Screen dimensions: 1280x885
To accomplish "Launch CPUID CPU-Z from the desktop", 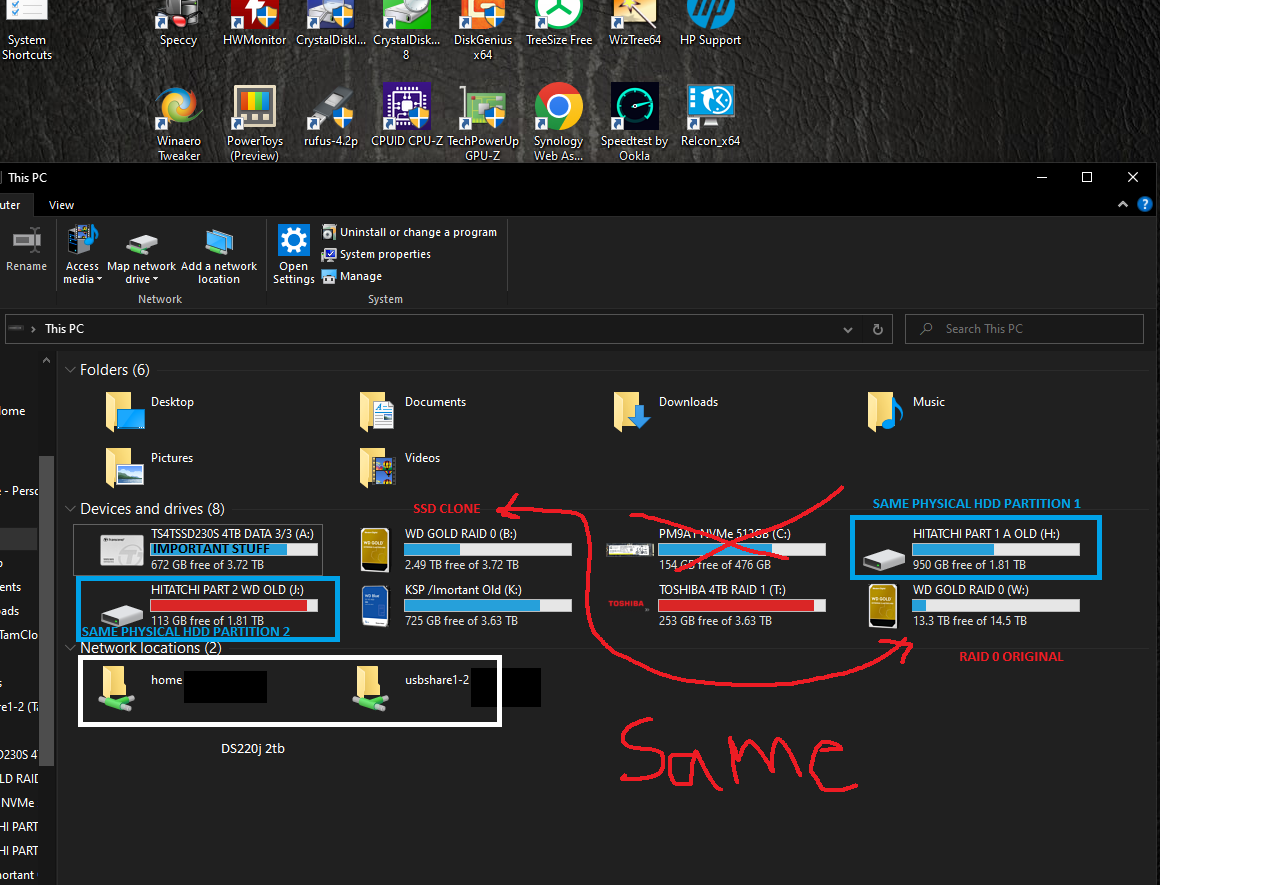I will (407, 116).
